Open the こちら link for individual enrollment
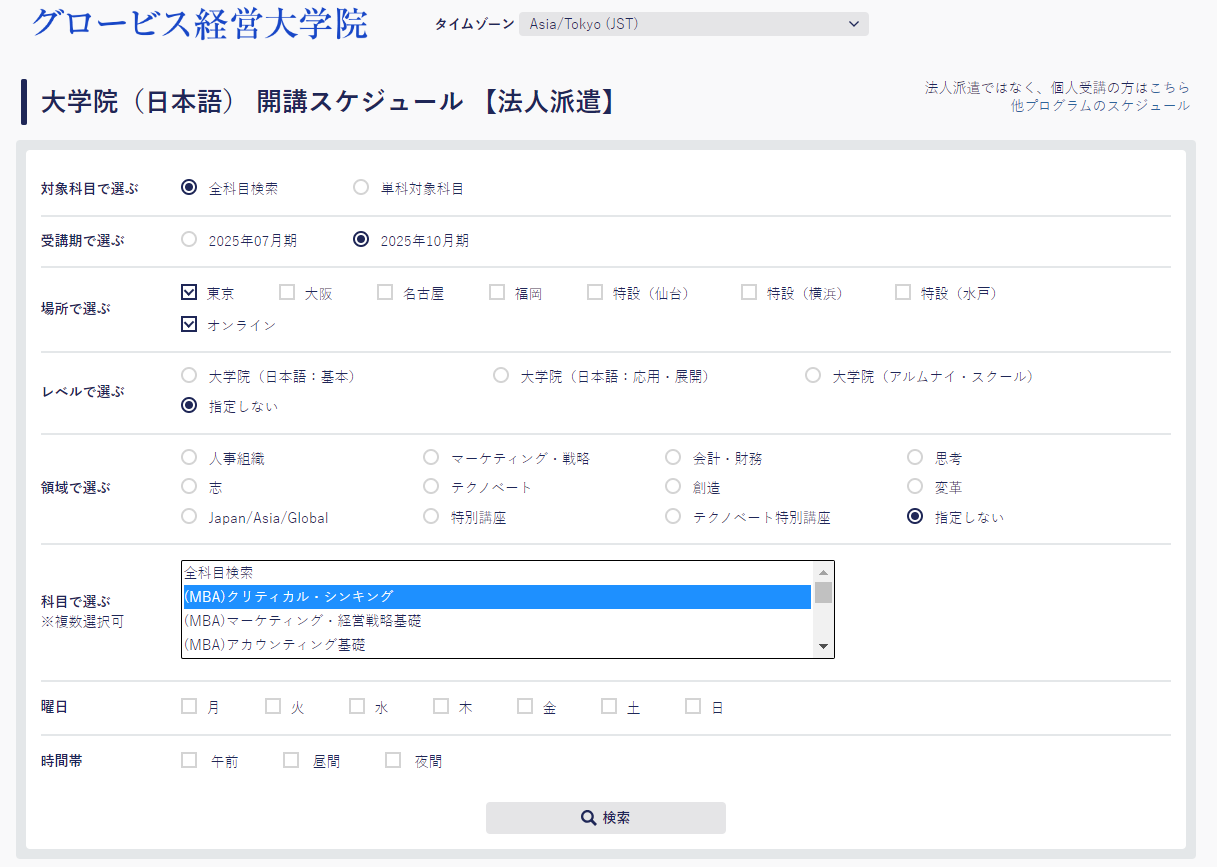Viewport: 1217px width, 867px height. (x=1170, y=88)
